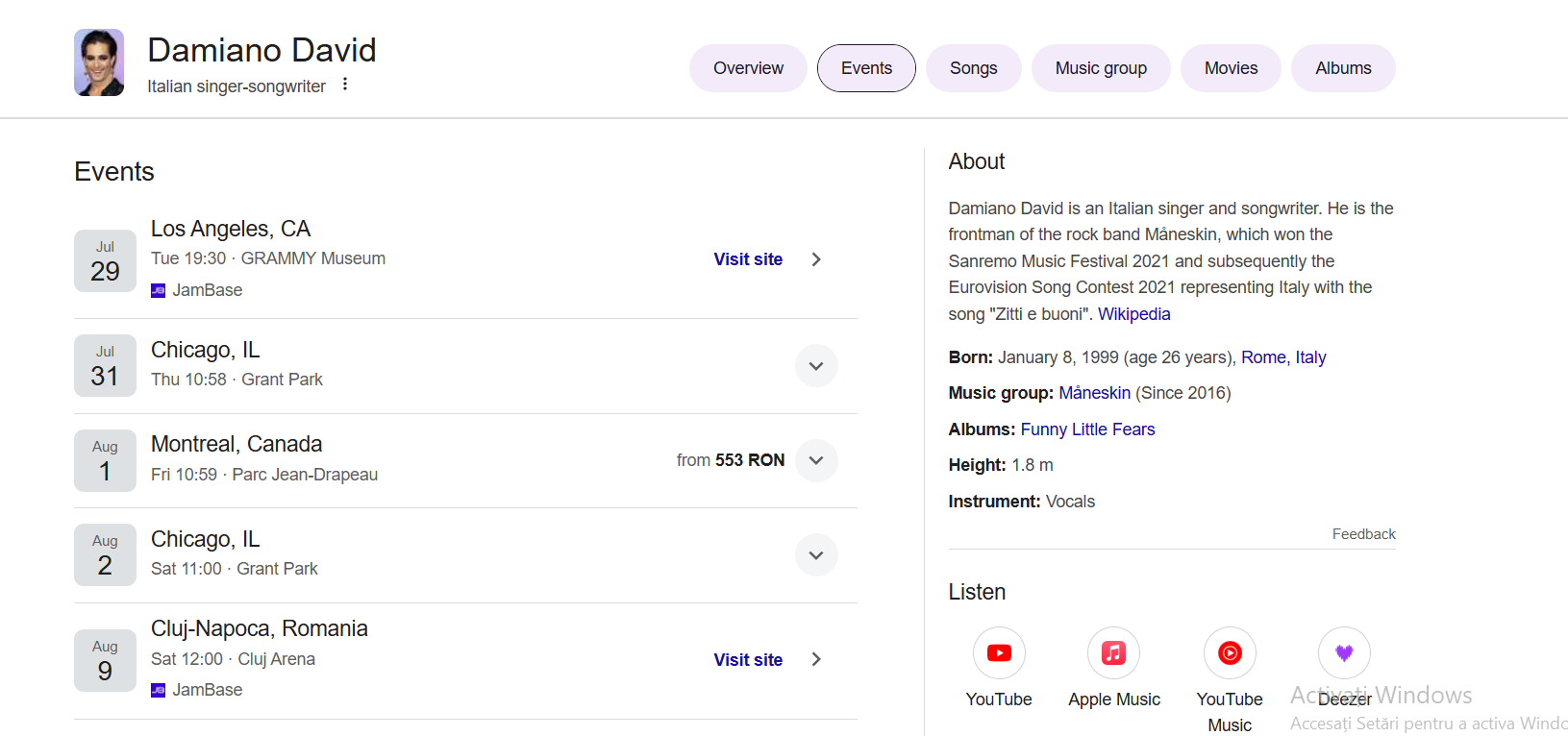Image resolution: width=1568 pixels, height=736 pixels.
Task: Expand the Montreal, Canada event details
Action: [x=816, y=460]
